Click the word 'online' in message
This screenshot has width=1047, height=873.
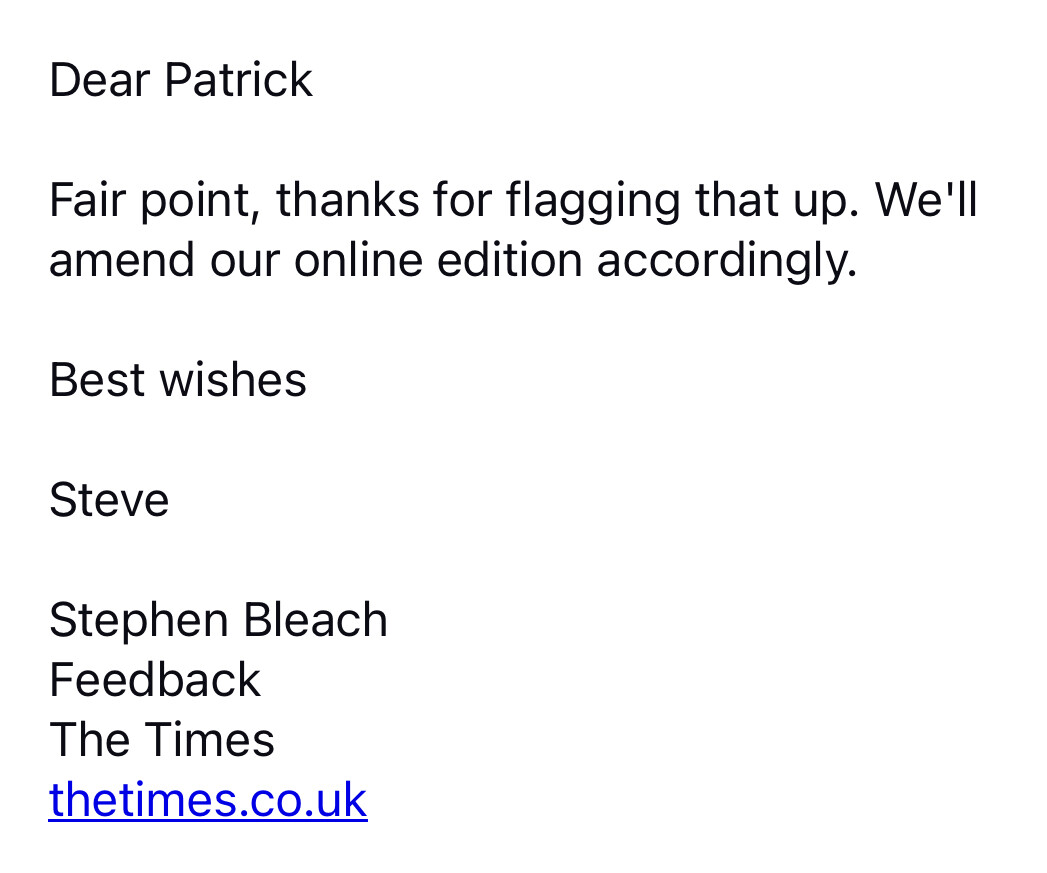pos(359,260)
